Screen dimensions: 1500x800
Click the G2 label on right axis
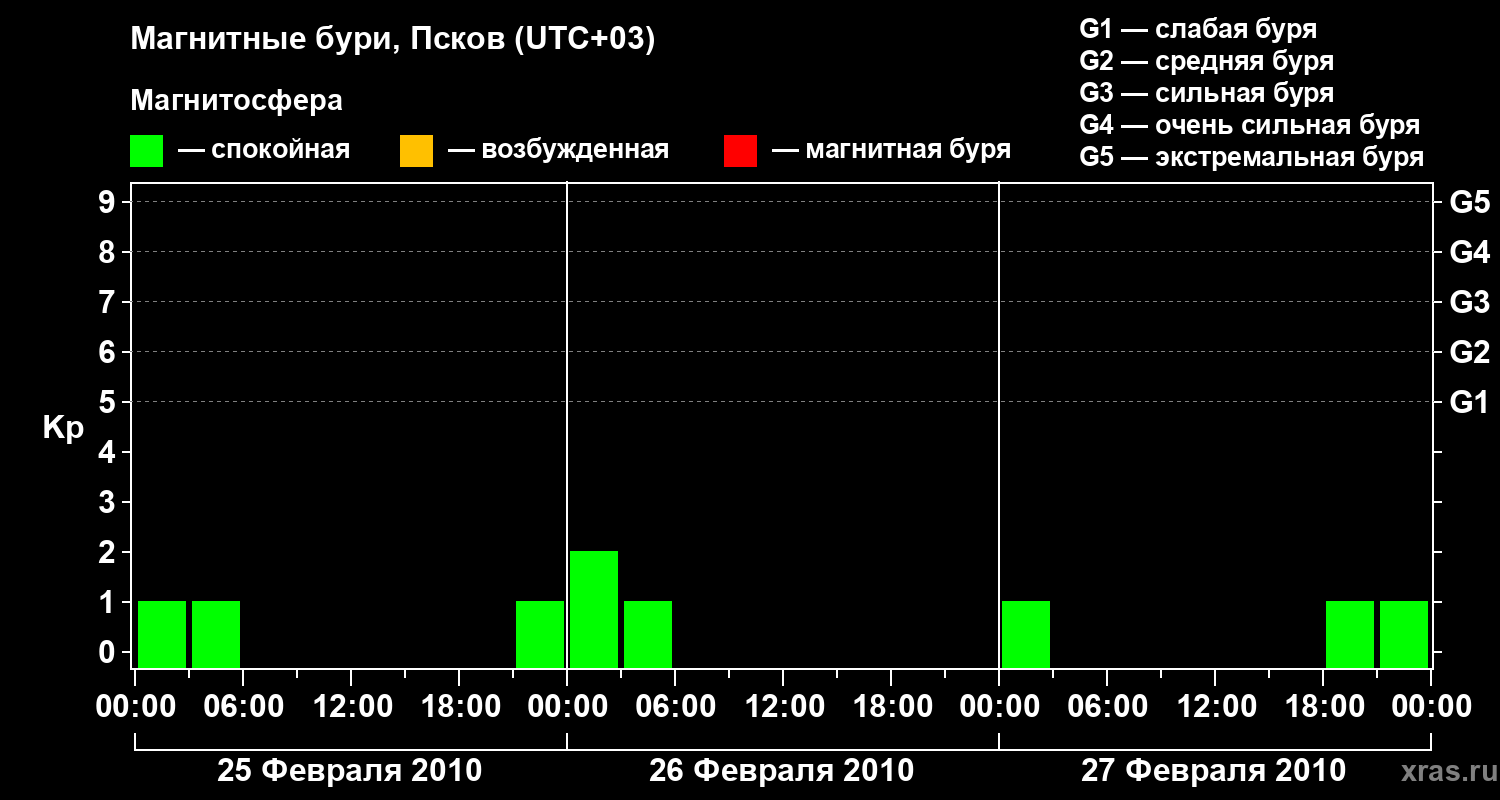[x=1469, y=352]
